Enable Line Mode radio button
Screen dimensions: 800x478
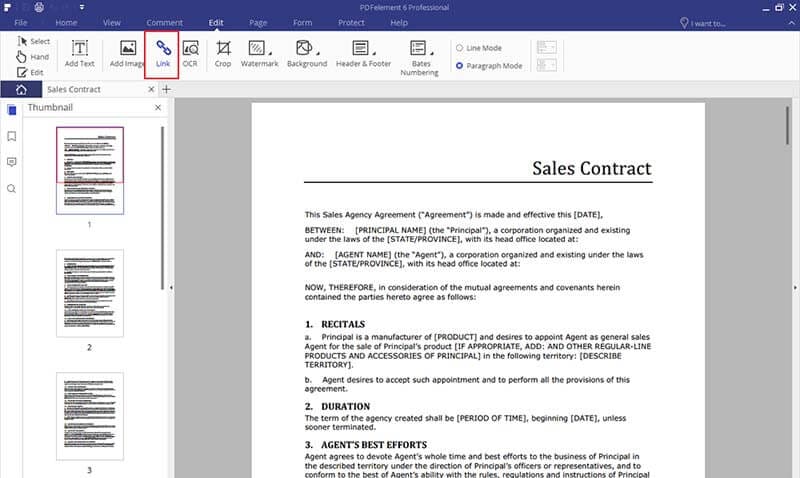[459, 48]
